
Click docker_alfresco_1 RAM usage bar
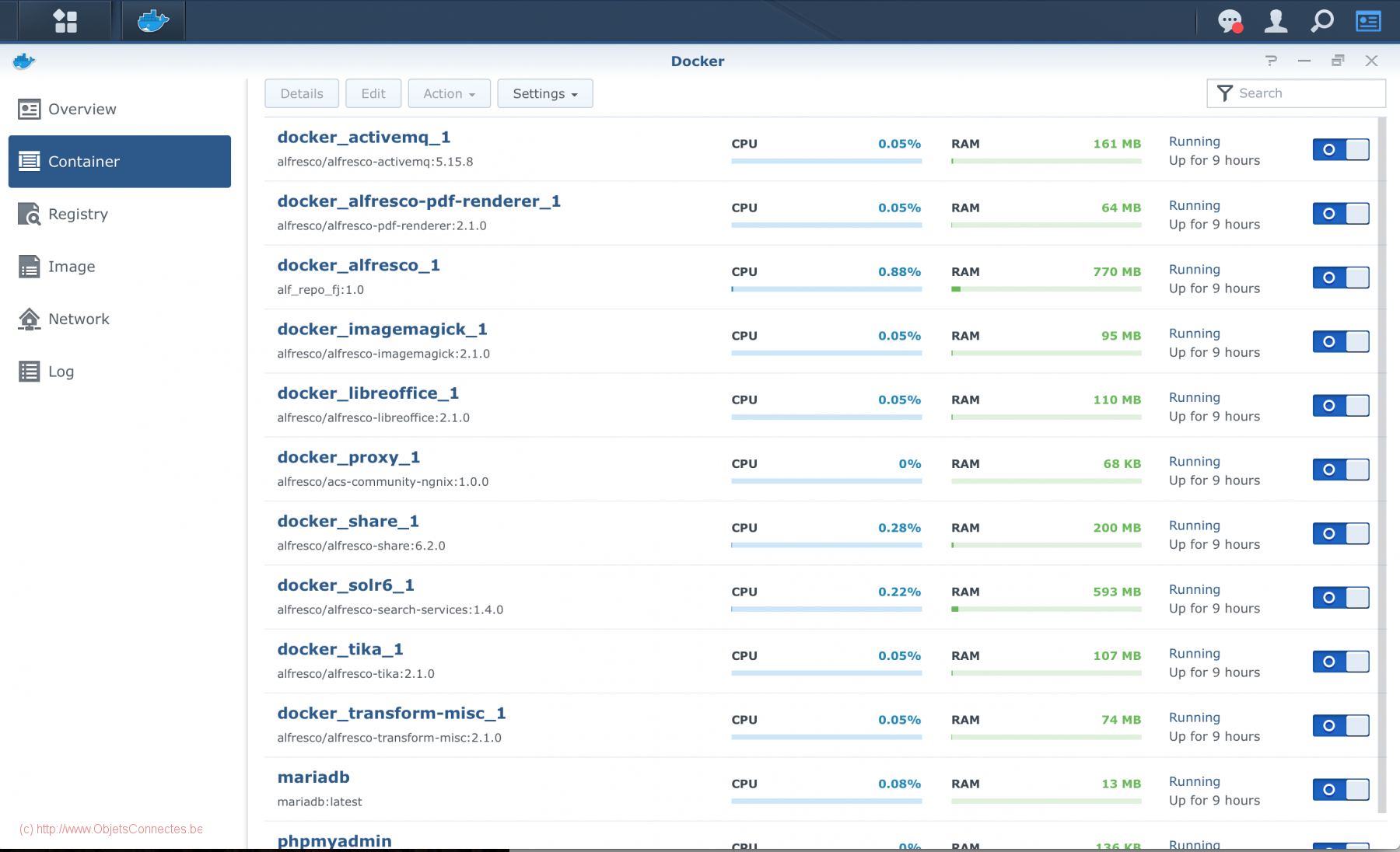(1046, 289)
